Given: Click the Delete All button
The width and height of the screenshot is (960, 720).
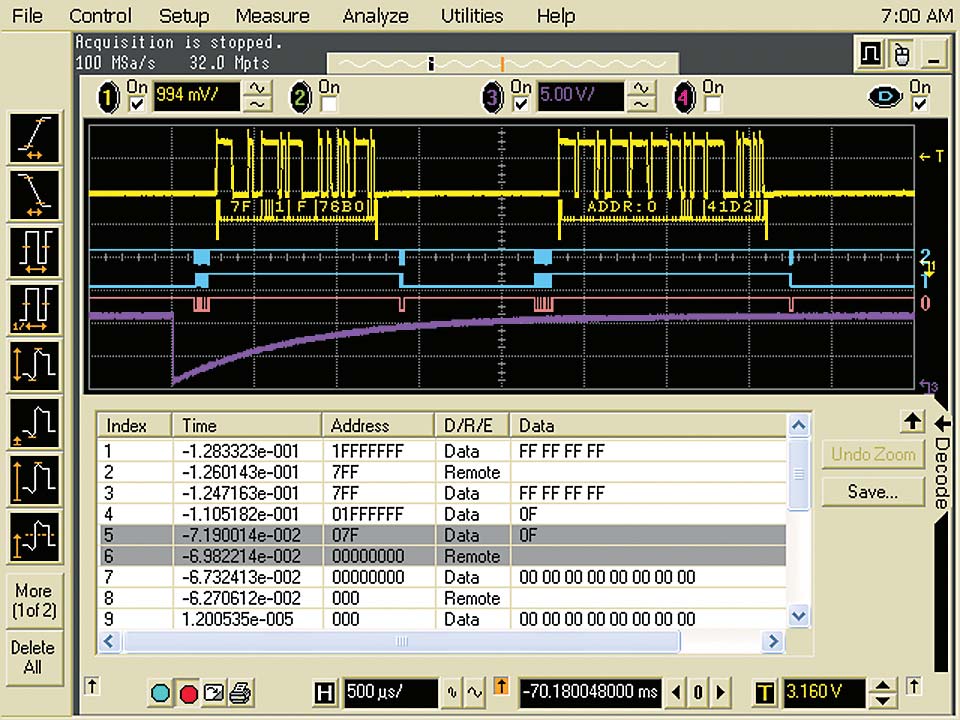Looking at the screenshot, I should [33, 657].
